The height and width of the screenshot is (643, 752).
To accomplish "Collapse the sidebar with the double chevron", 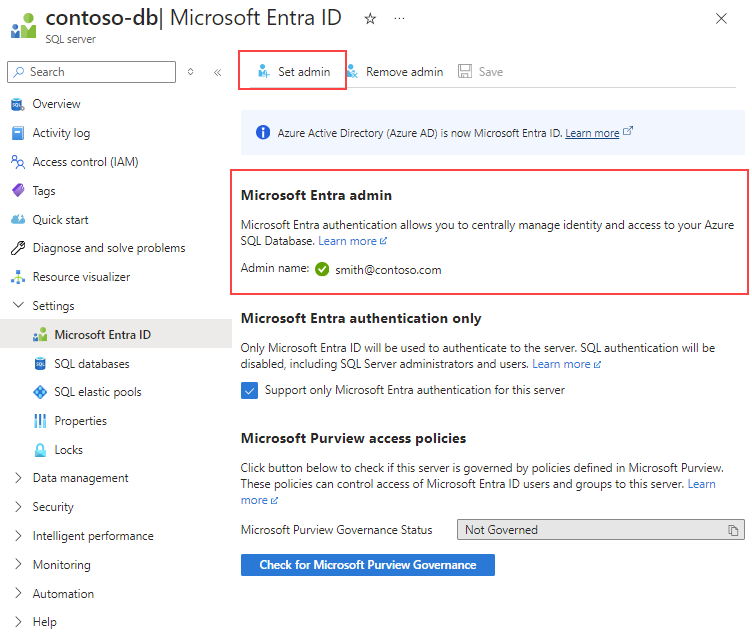I will 217,72.
